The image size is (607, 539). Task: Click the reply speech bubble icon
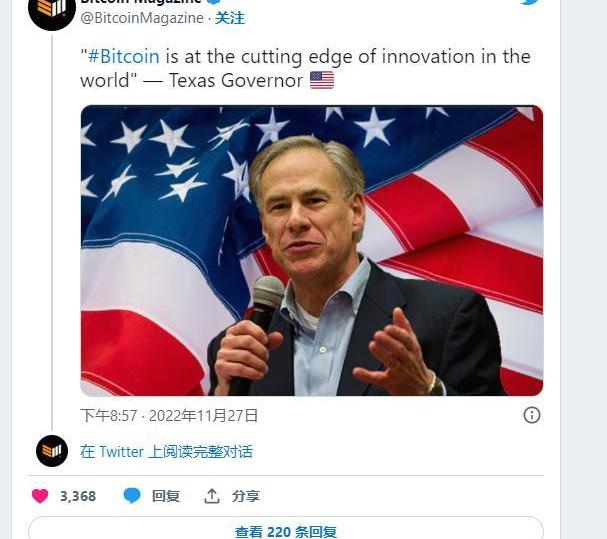132,496
